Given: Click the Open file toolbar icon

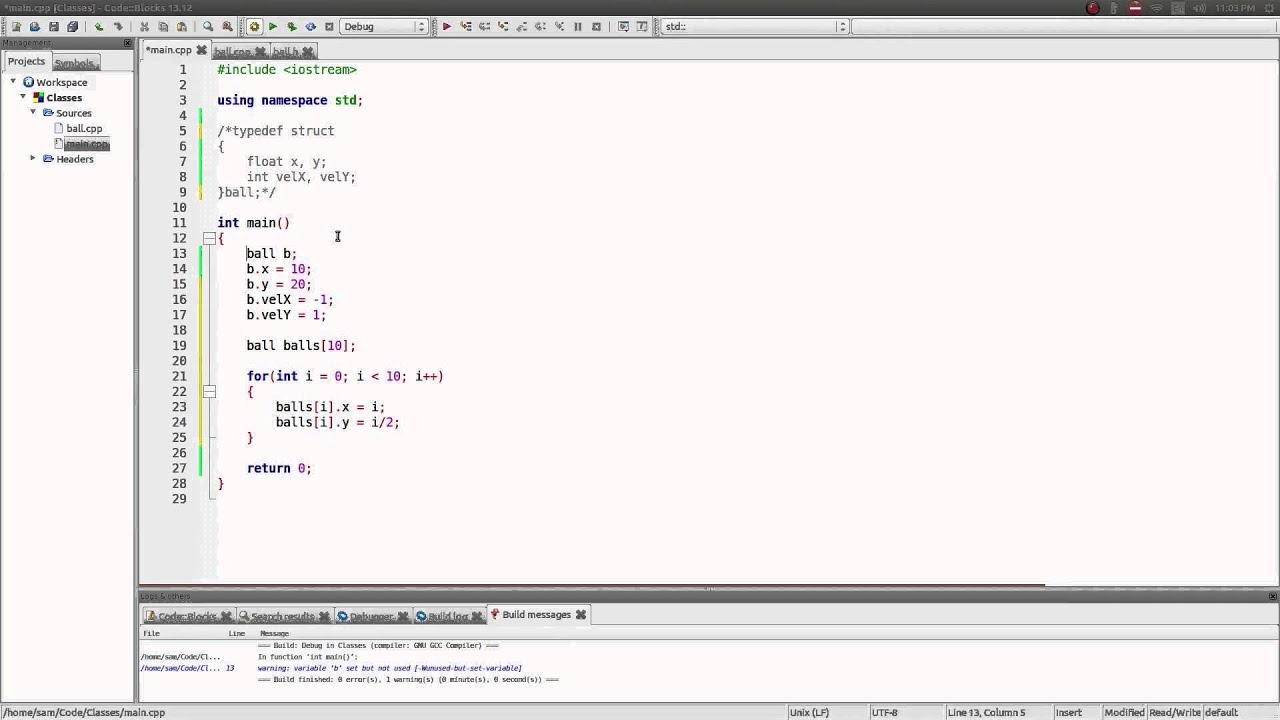Looking at the screenshot, I should pyautogui.click(x=34, y=27).
